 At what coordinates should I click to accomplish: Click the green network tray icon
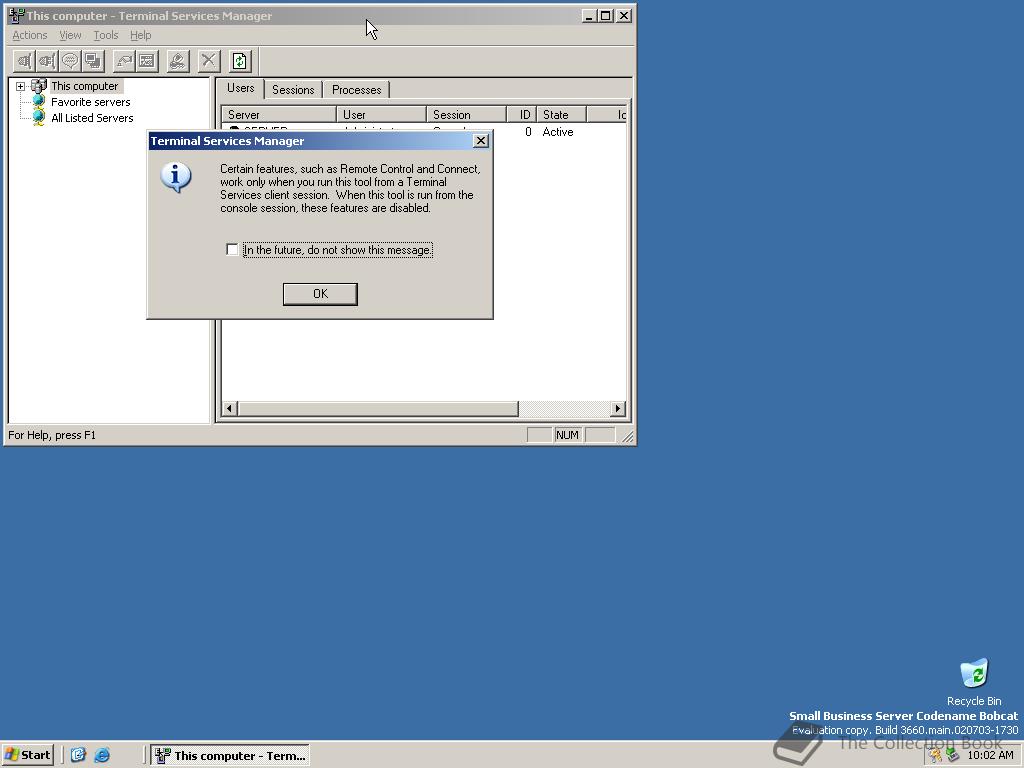pyautogui.click(x=953, y=756)
